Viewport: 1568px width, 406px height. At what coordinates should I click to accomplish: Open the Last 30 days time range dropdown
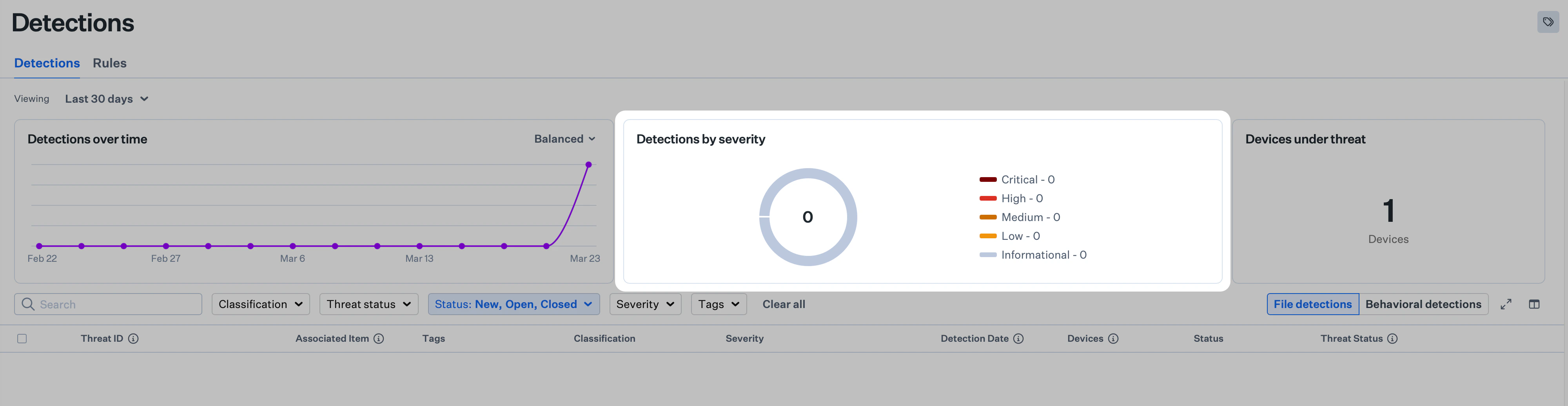coord(106,99)
